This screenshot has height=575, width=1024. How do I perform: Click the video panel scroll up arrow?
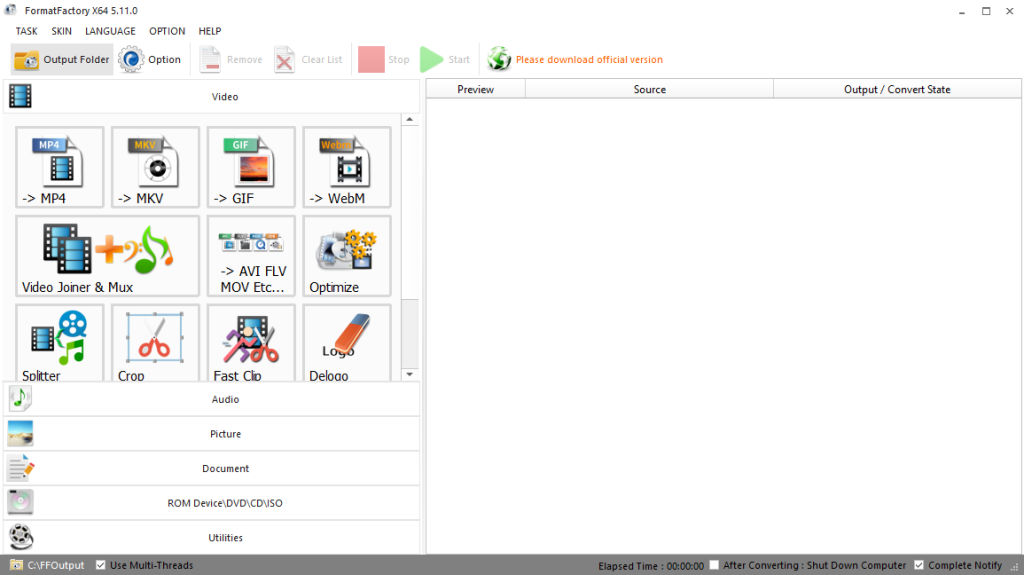[409, 120]
